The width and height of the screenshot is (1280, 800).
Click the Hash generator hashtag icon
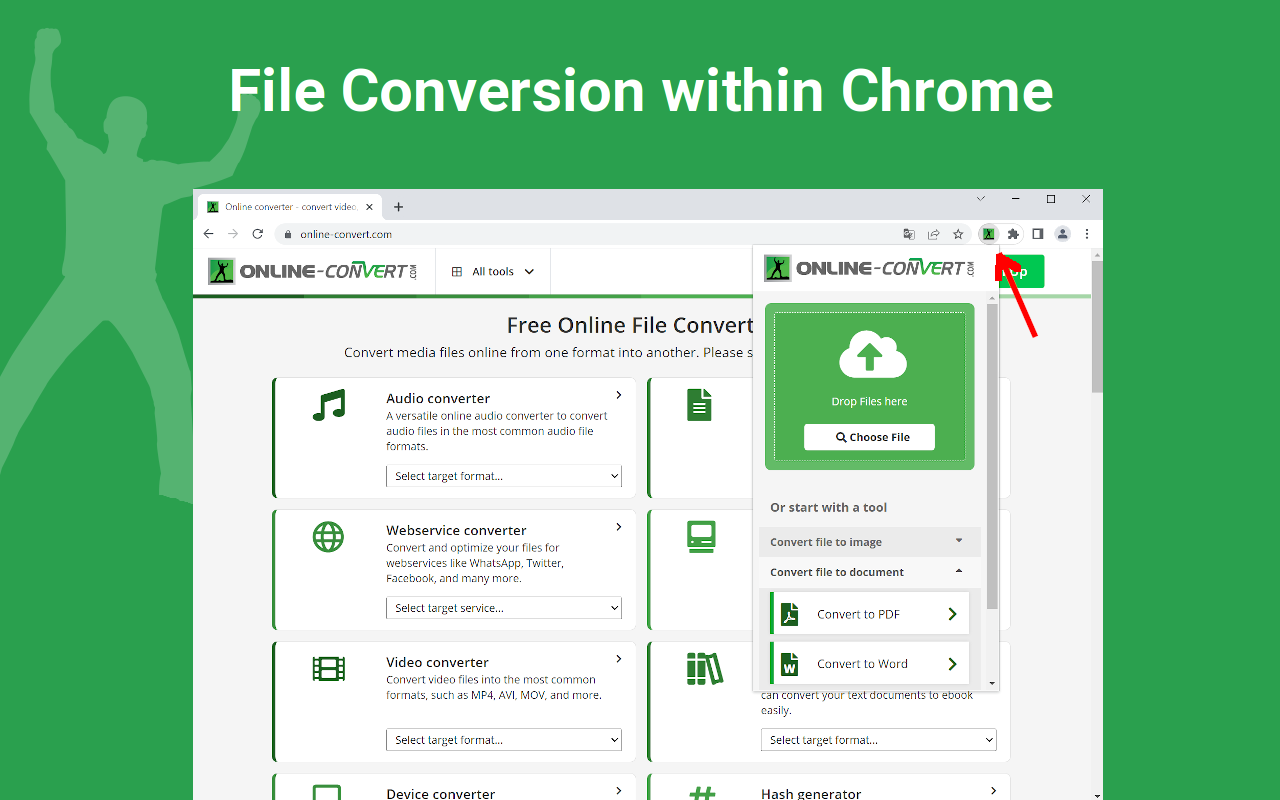point(703,792)
